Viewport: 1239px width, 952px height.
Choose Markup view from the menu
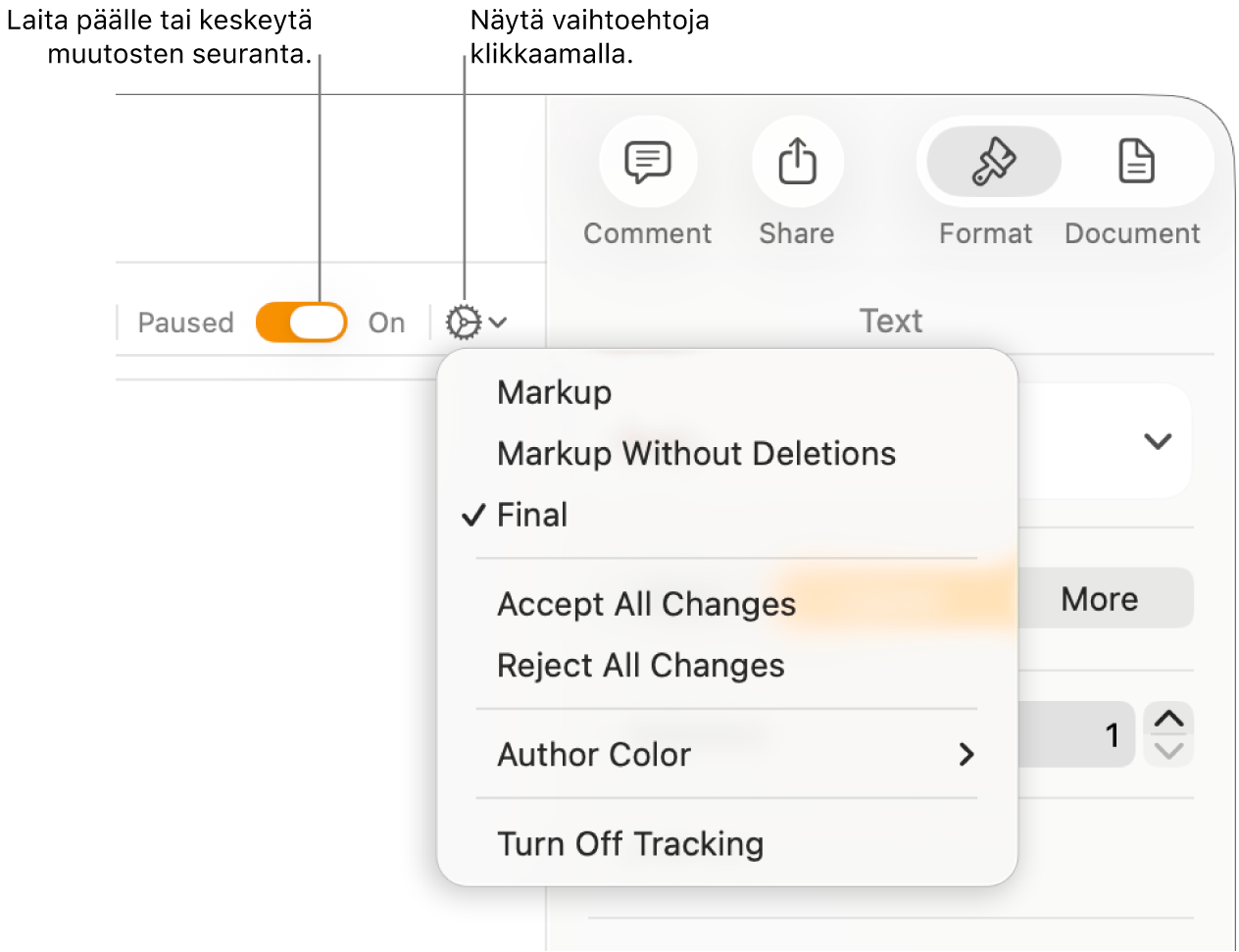555,392
